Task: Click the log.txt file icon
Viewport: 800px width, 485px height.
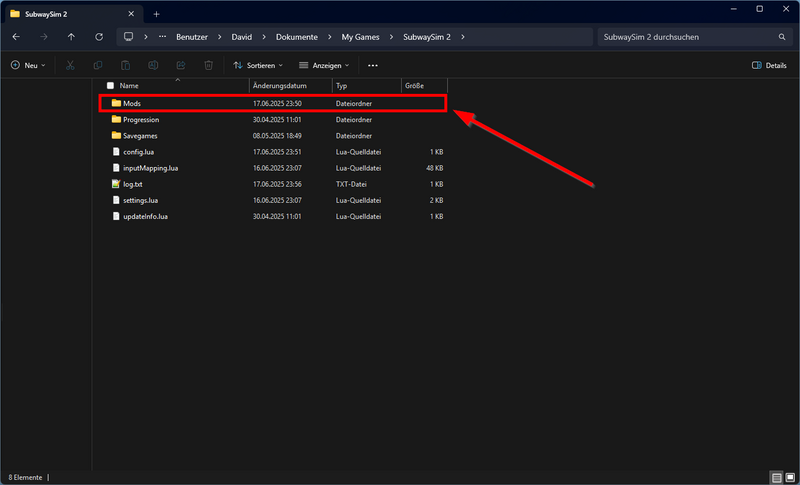Action: click(x=116, y=184)
